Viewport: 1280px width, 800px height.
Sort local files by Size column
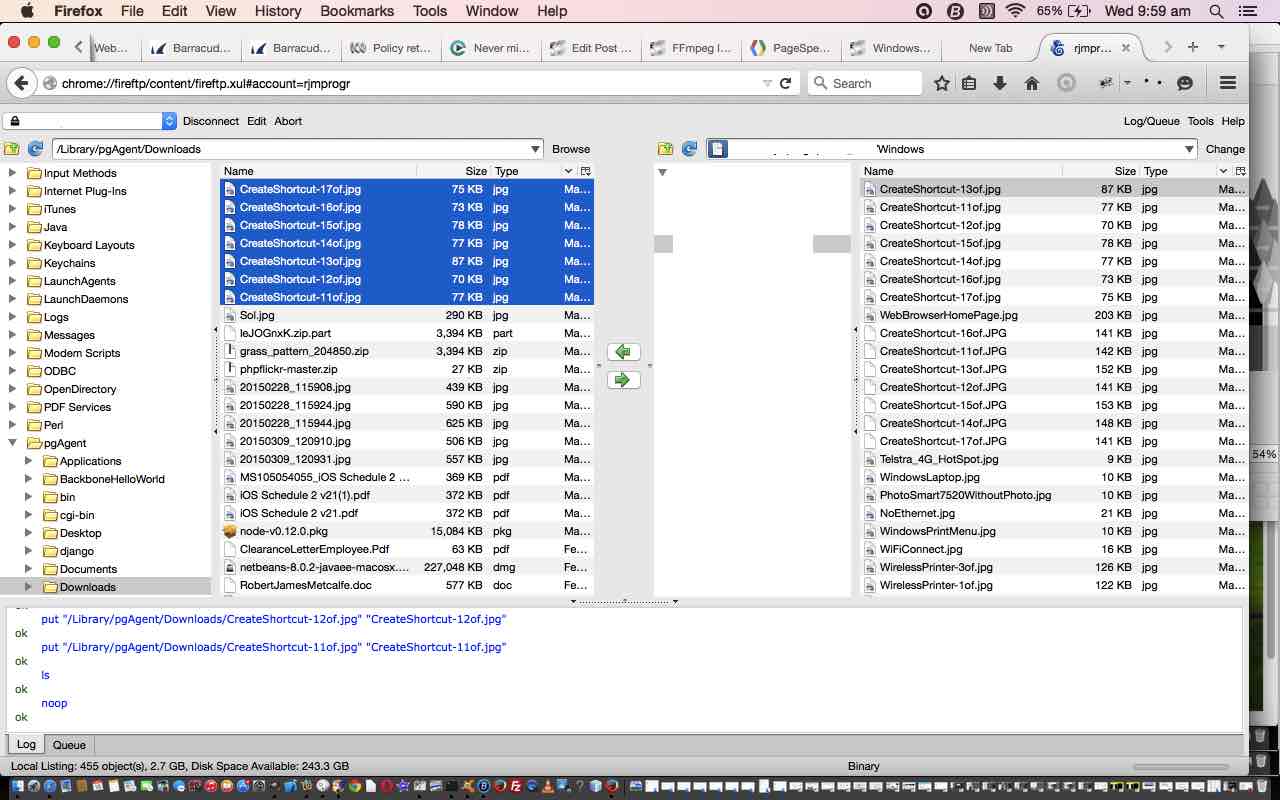point(454,171)
